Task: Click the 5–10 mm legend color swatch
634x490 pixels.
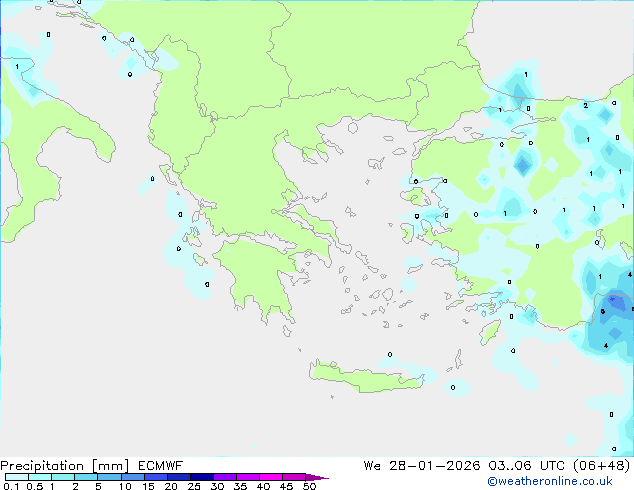Action: coord(109,477)
